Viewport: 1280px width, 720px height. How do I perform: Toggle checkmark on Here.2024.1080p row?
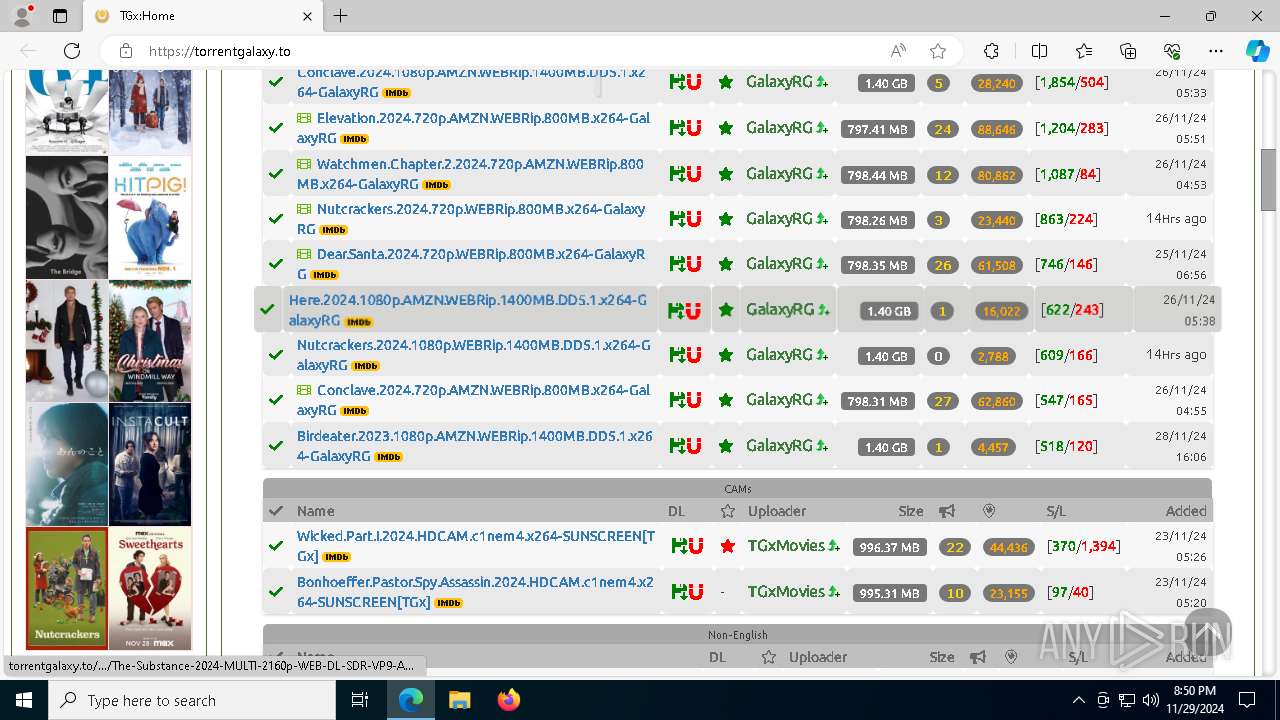267,310
